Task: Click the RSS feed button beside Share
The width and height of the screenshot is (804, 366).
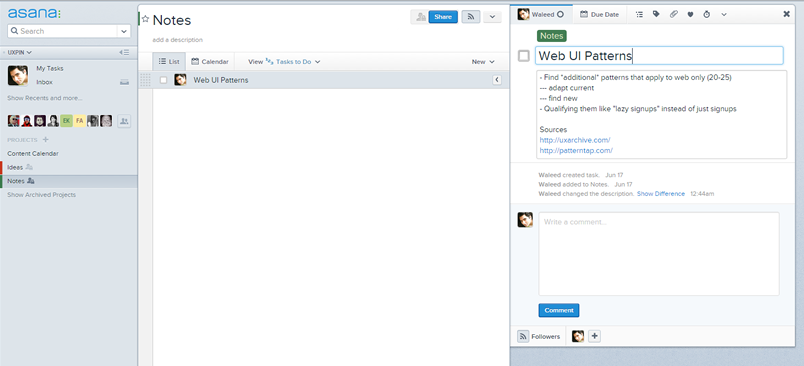Action: pyautogui.click(x=471, y=17)
